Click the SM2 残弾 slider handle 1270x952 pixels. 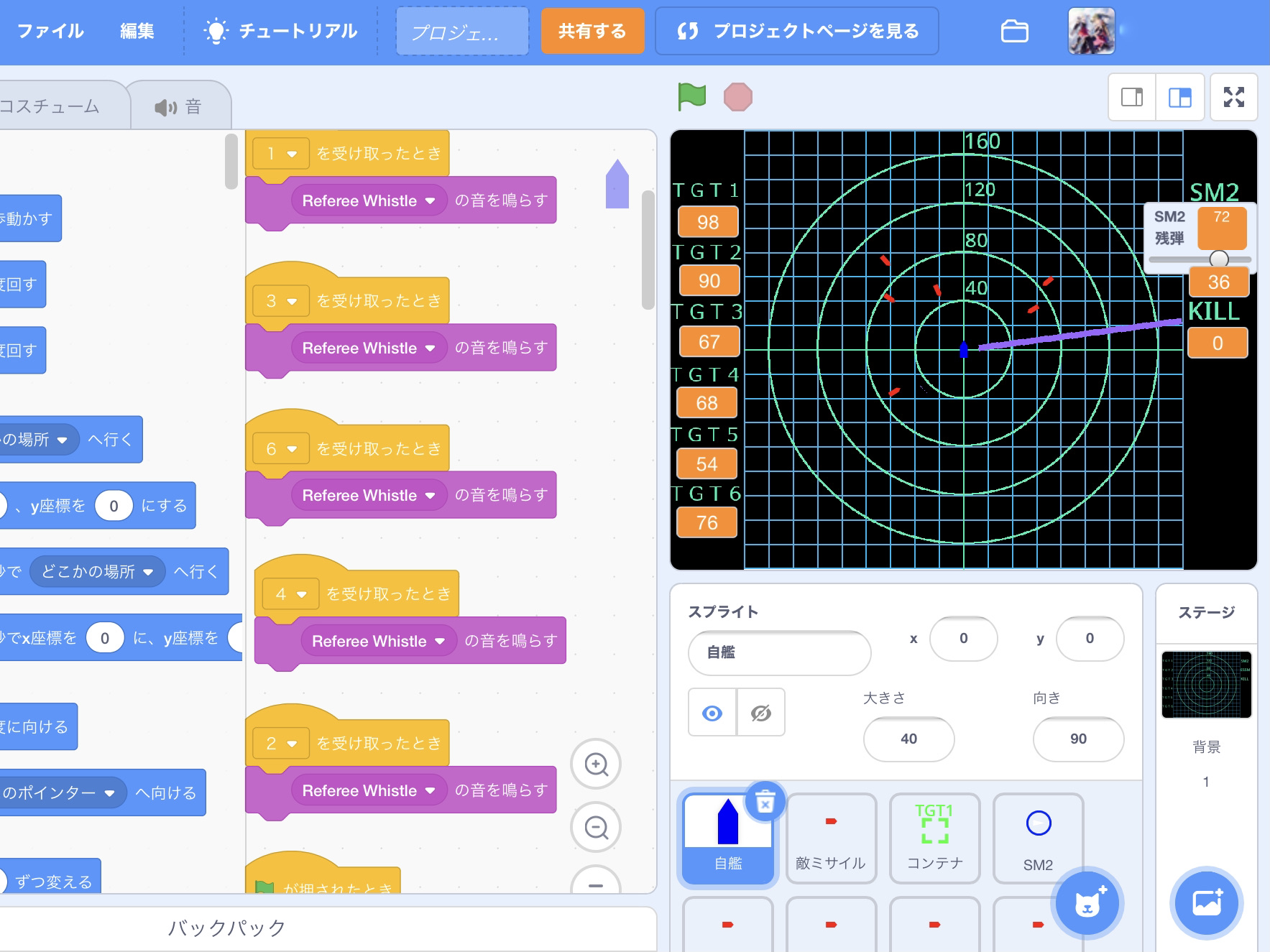[1218, 259]
